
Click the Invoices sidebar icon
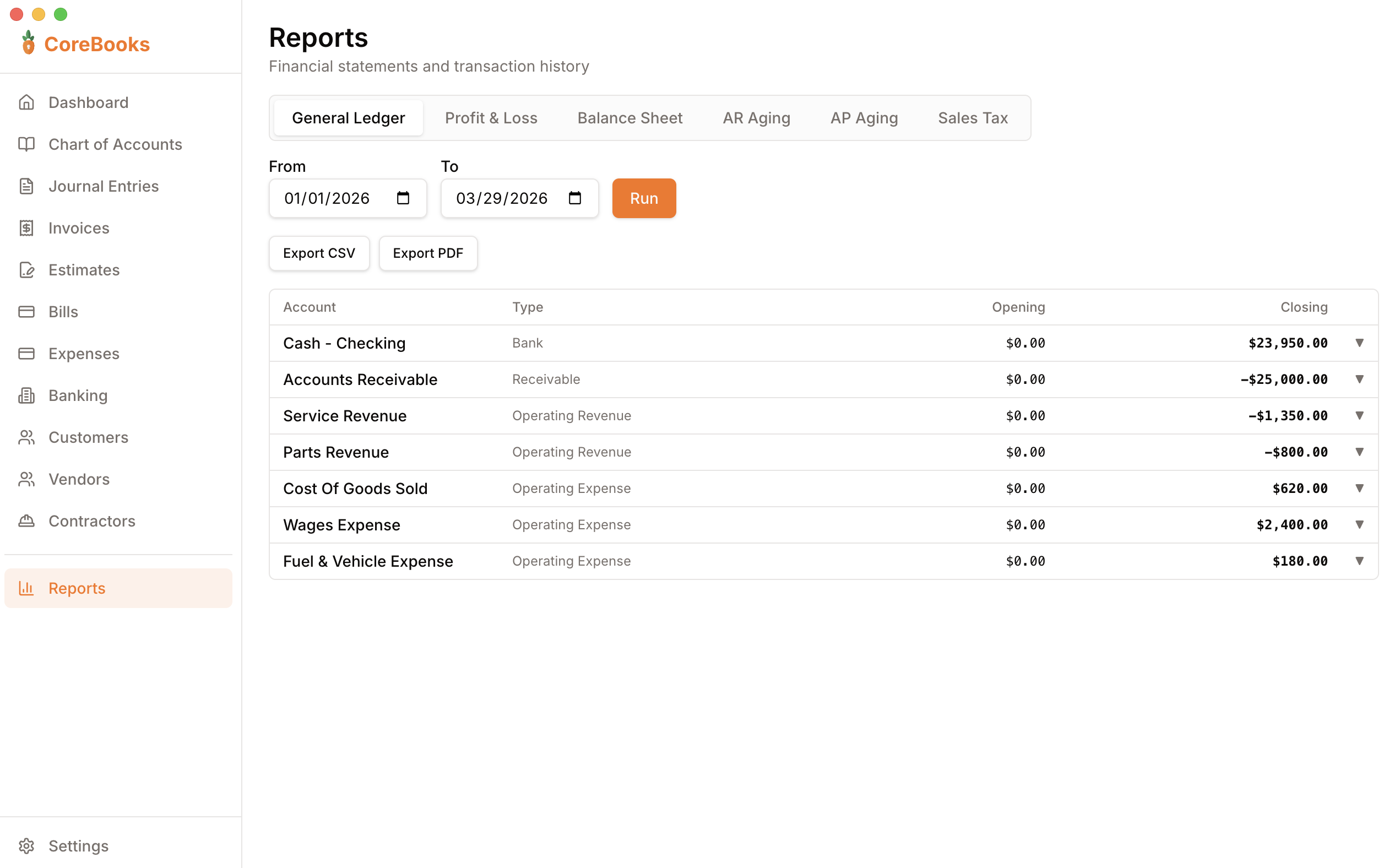coord(26,228)
